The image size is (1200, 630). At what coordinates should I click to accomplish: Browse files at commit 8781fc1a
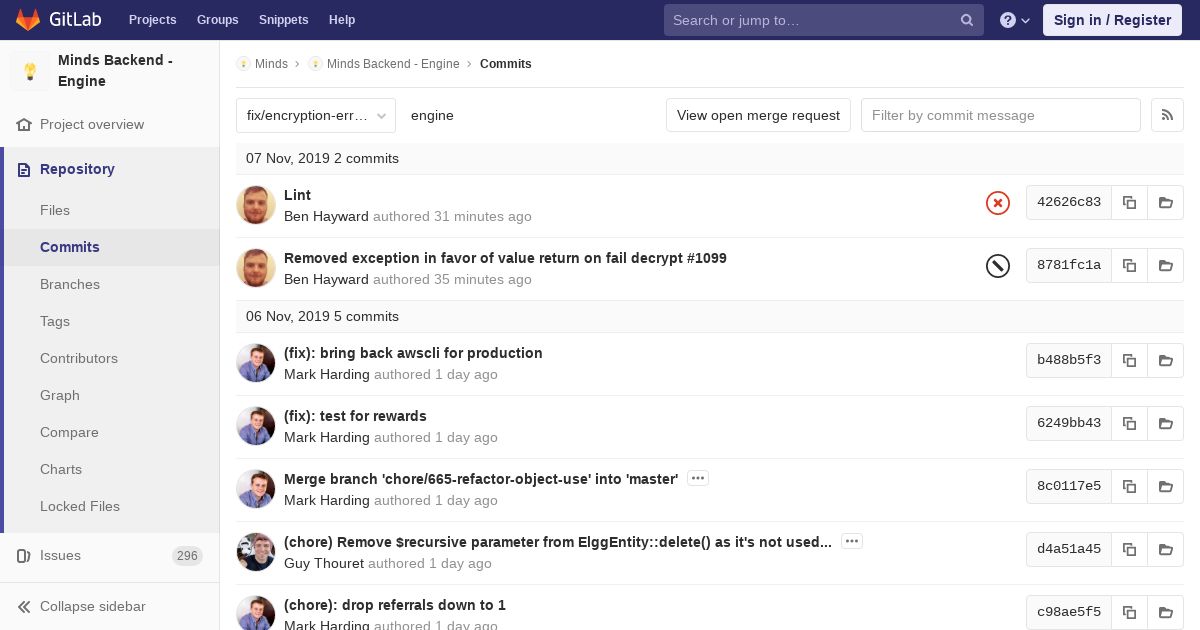[x=1165, y=265]
